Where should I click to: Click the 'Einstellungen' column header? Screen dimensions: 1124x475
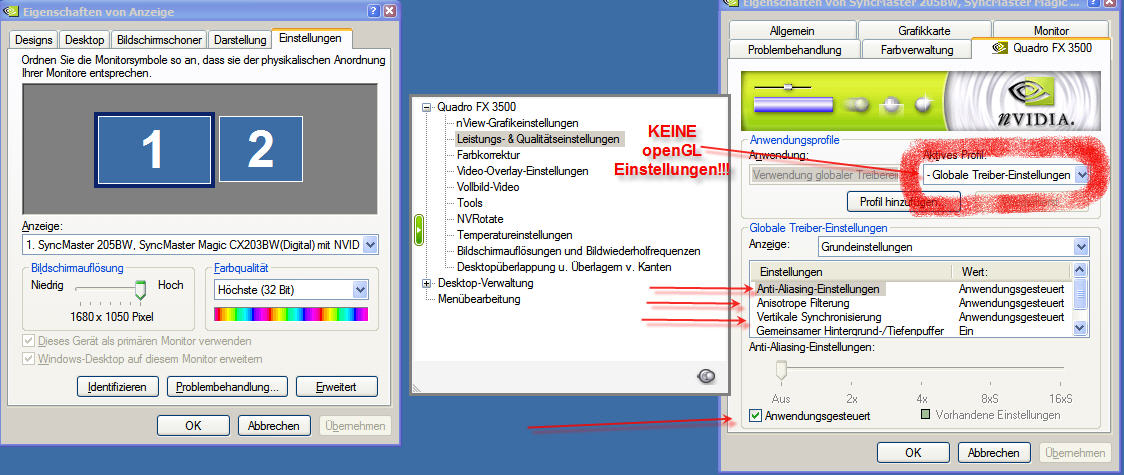point(851,272)
